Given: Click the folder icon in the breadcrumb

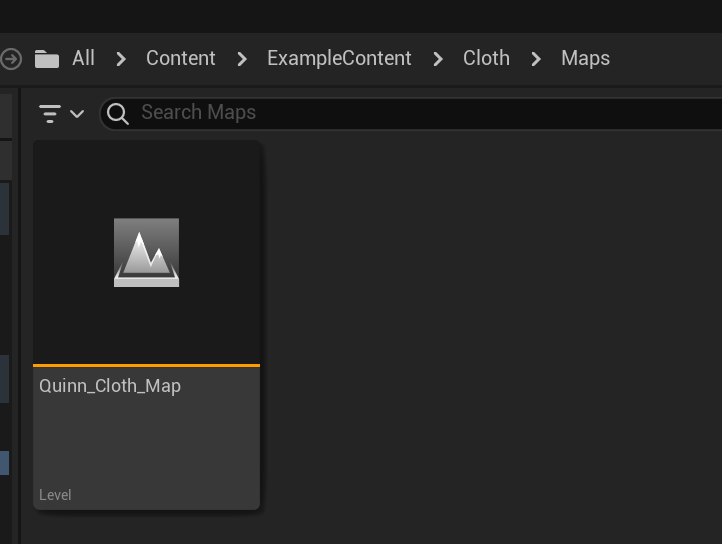Looking at the screenshot, I should [47, 59].
